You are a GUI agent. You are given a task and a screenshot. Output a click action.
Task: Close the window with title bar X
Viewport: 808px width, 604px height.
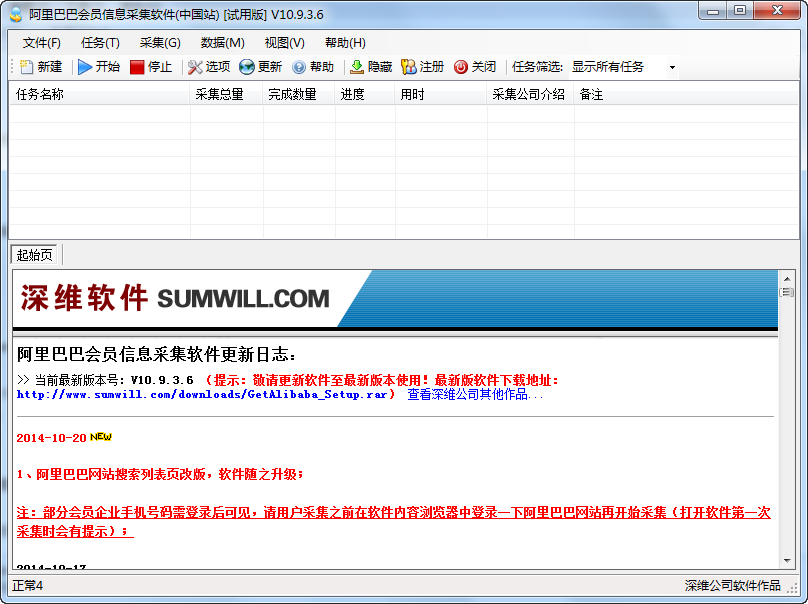777,11
